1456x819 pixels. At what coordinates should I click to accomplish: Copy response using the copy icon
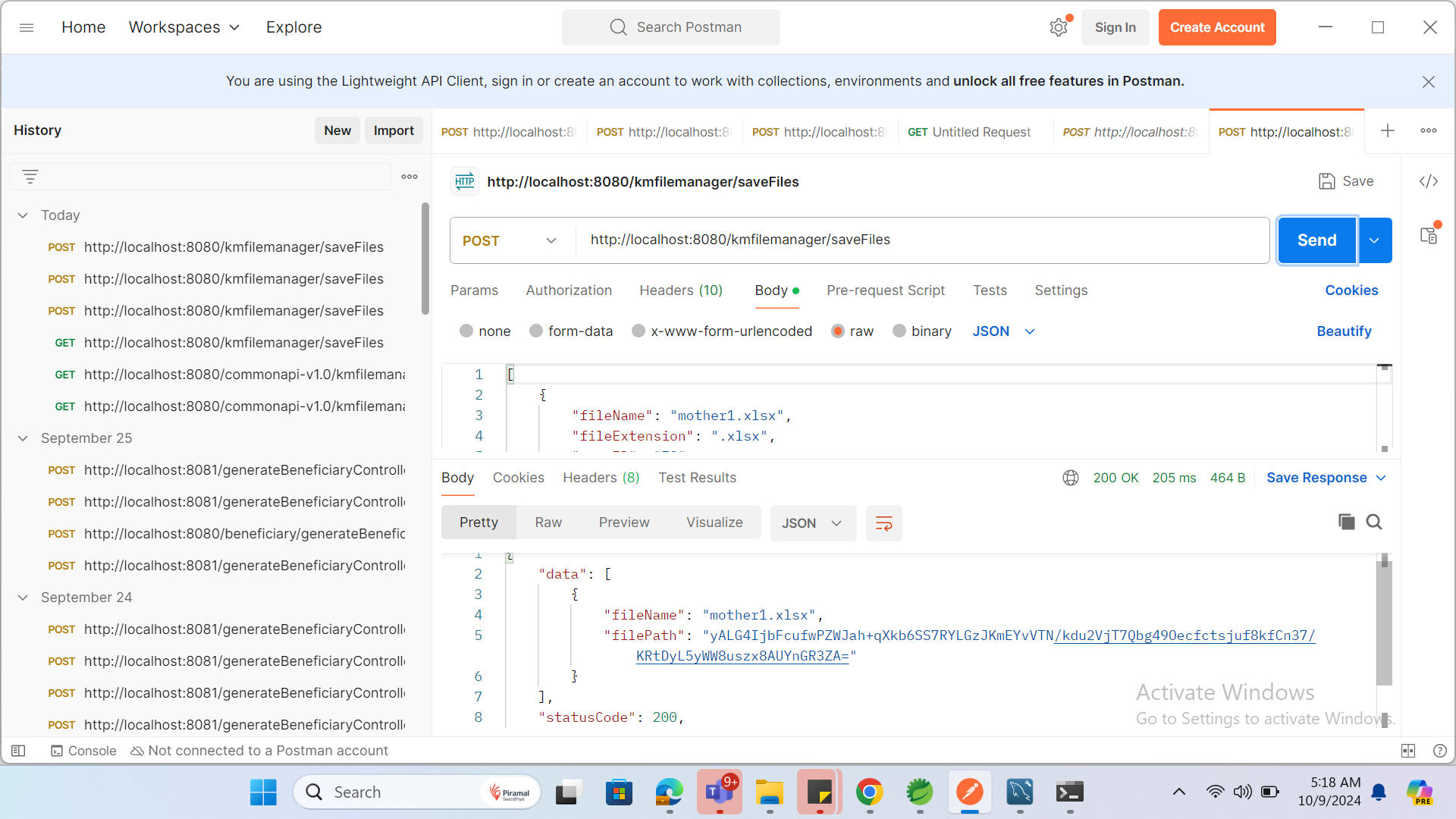pyautogui.click(x=1346, y=522)
